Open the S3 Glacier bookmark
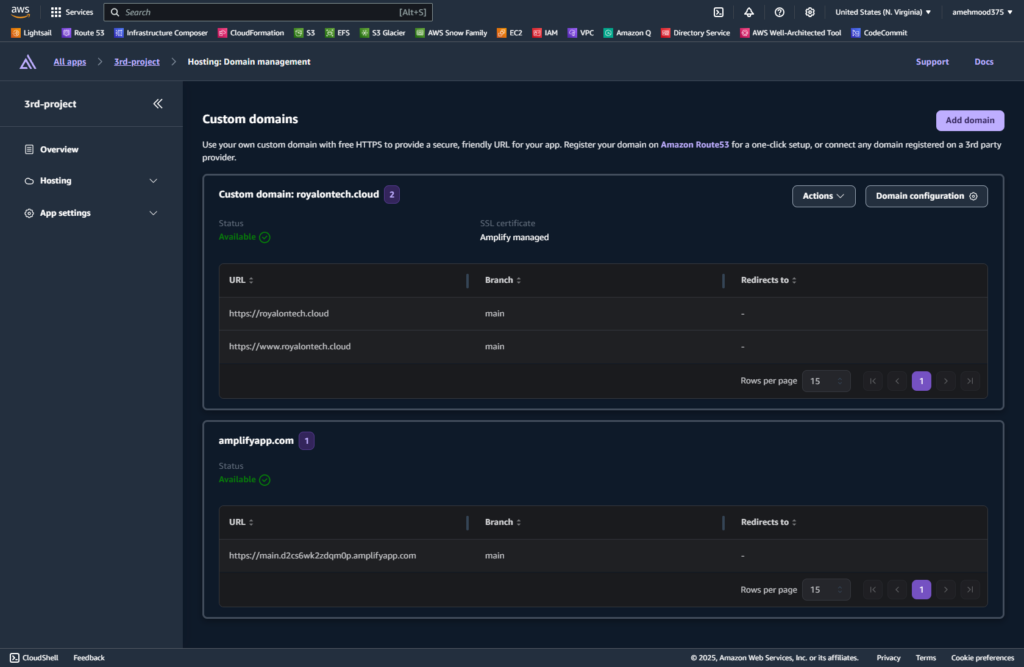 pos(383,33)
